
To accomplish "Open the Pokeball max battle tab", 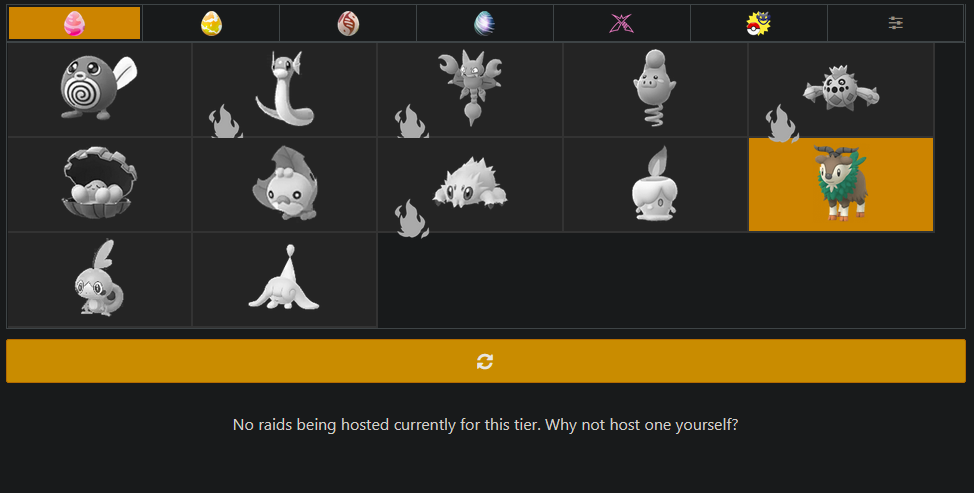I will [x=758, y=23].
